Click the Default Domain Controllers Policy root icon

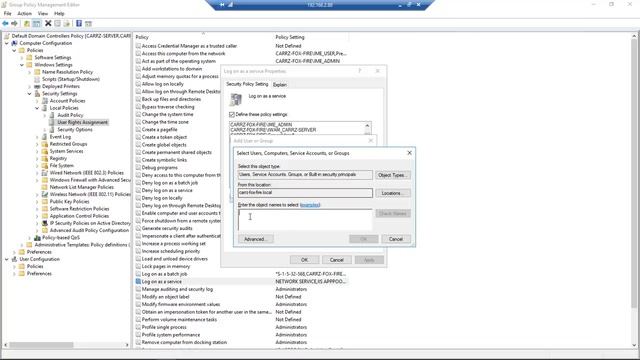pos(7,36)
